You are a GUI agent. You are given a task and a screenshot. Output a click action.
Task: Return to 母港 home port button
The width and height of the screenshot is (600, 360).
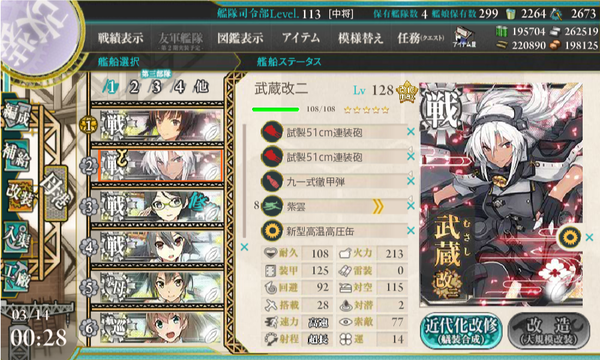pyautogui.click(x=56, y=194)
